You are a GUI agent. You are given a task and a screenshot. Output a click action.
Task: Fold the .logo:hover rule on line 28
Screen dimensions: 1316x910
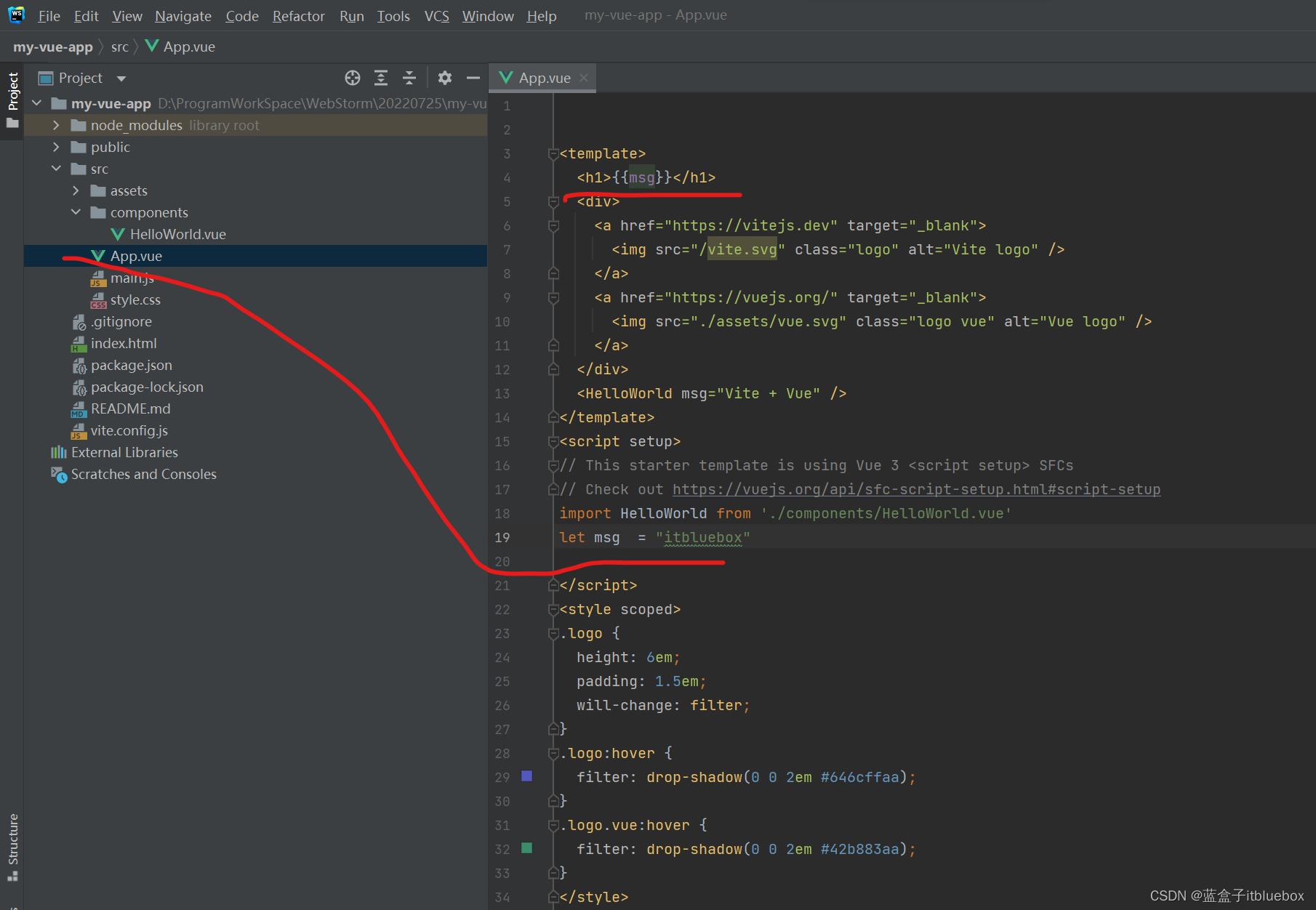pos(553,754)
